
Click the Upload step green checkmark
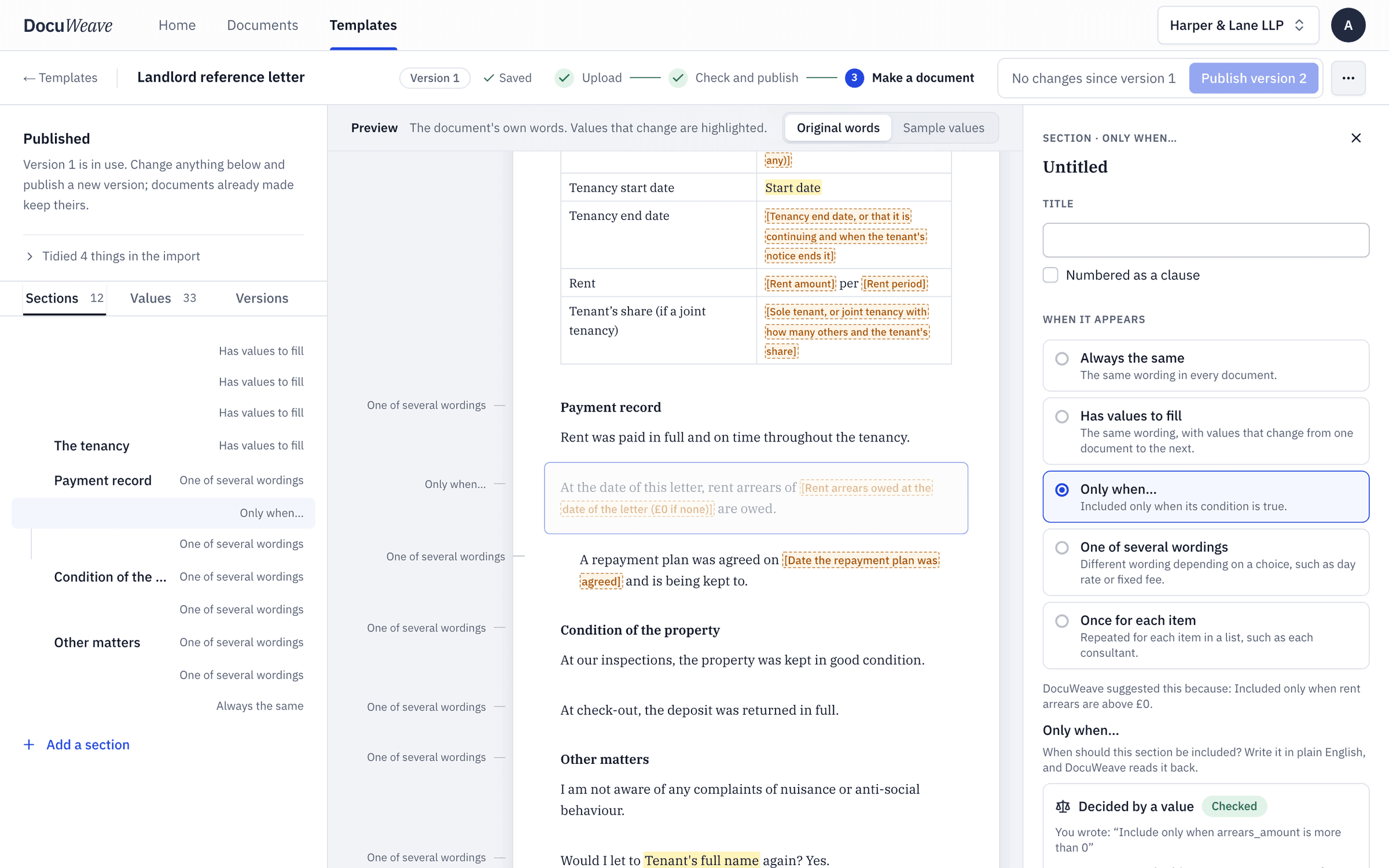[x=564, y=78]
